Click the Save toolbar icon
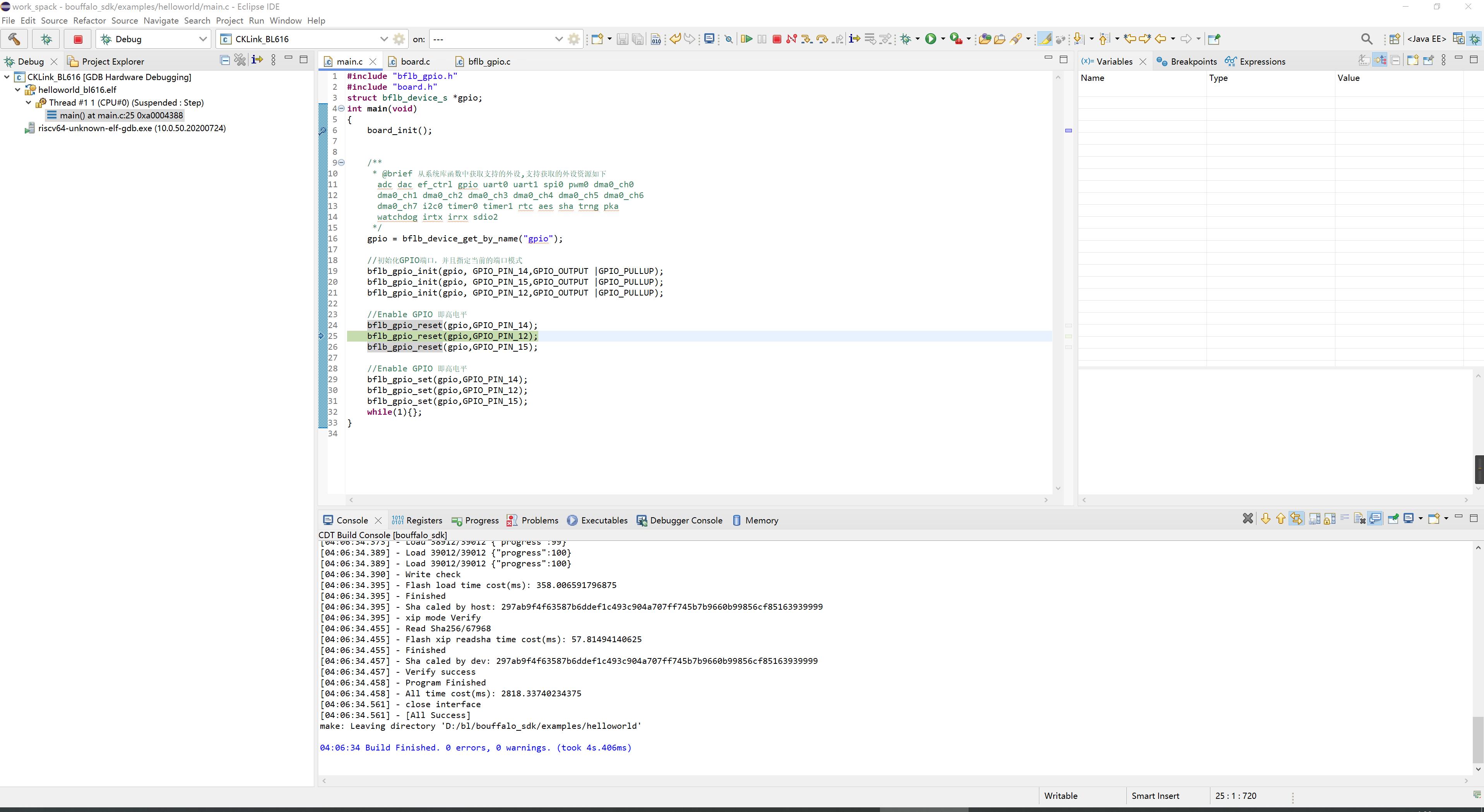The width and height of the screenshot is (1484, 812). tap(623, 39)
